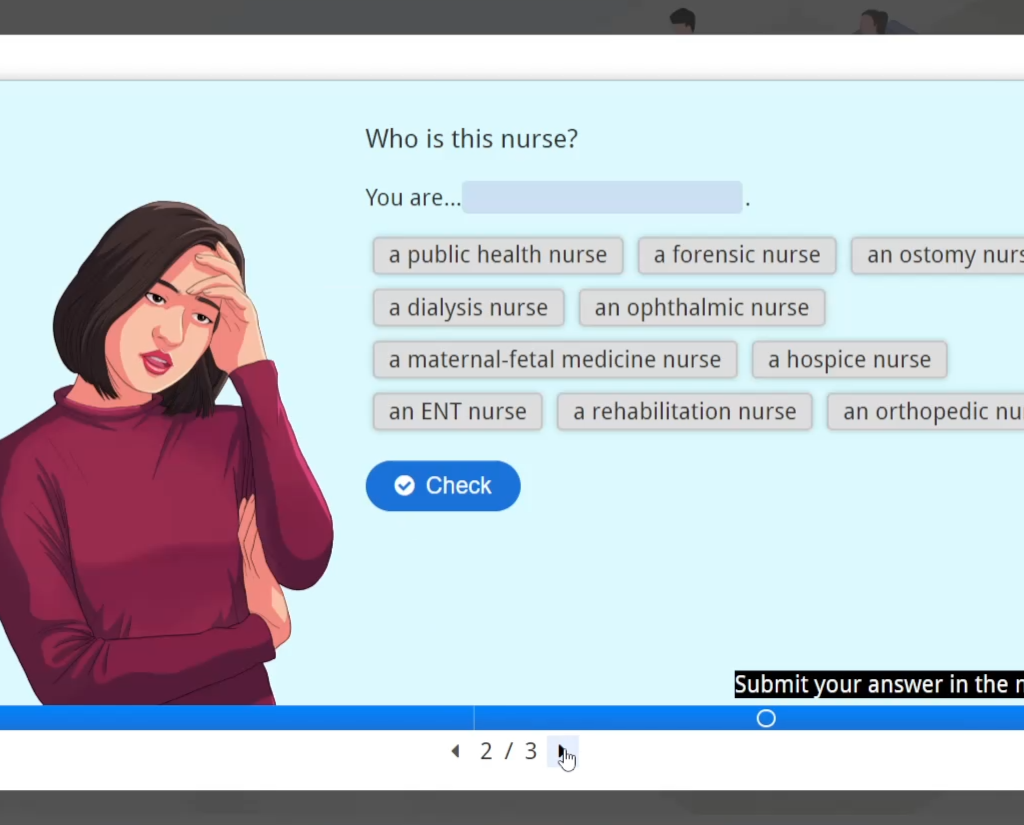The image size is (1024, 825).
Task: Click the 'Who is this nurse?' question text
Action: pos(472,138)
